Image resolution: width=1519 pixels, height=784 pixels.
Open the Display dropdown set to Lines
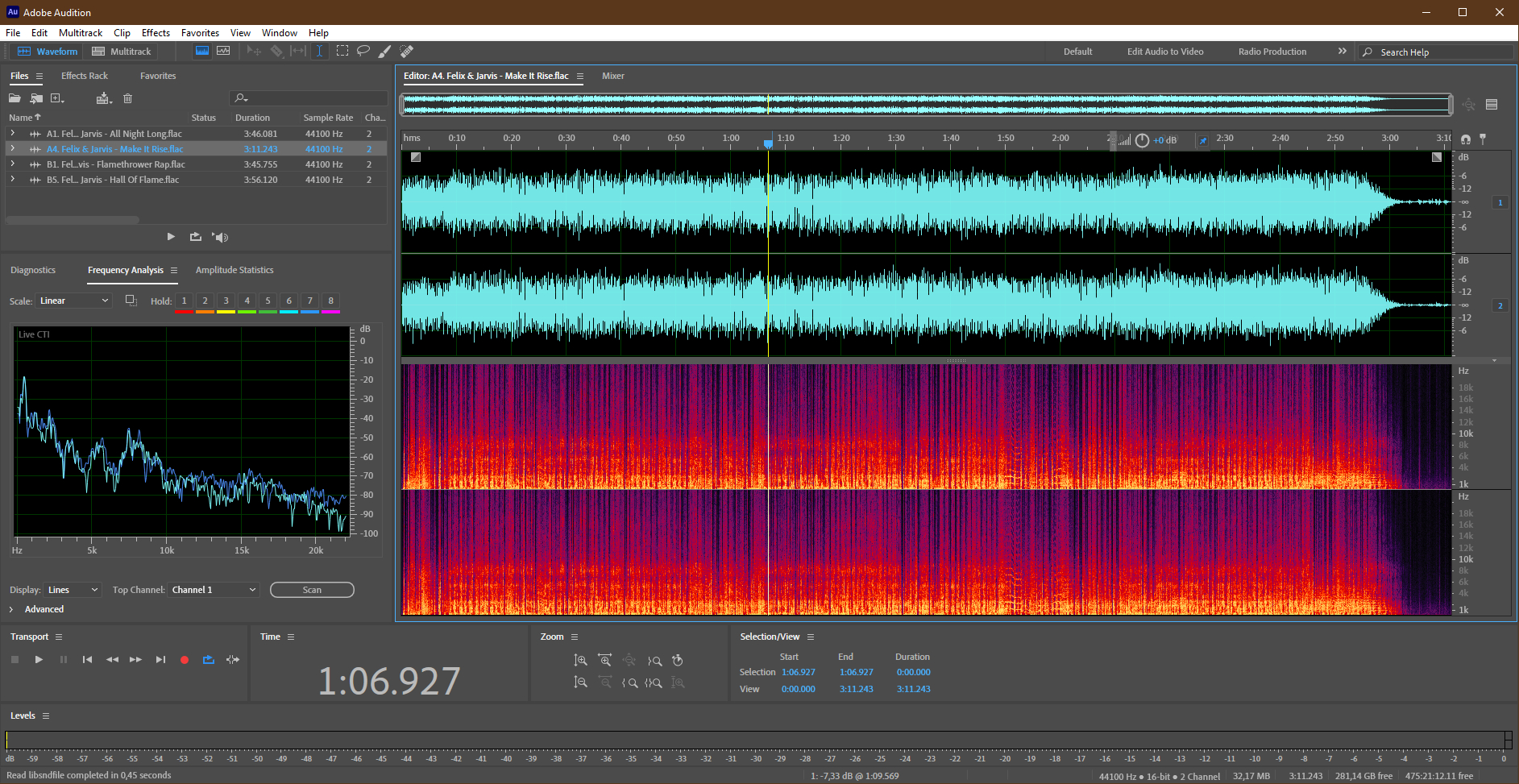[73, 590]
